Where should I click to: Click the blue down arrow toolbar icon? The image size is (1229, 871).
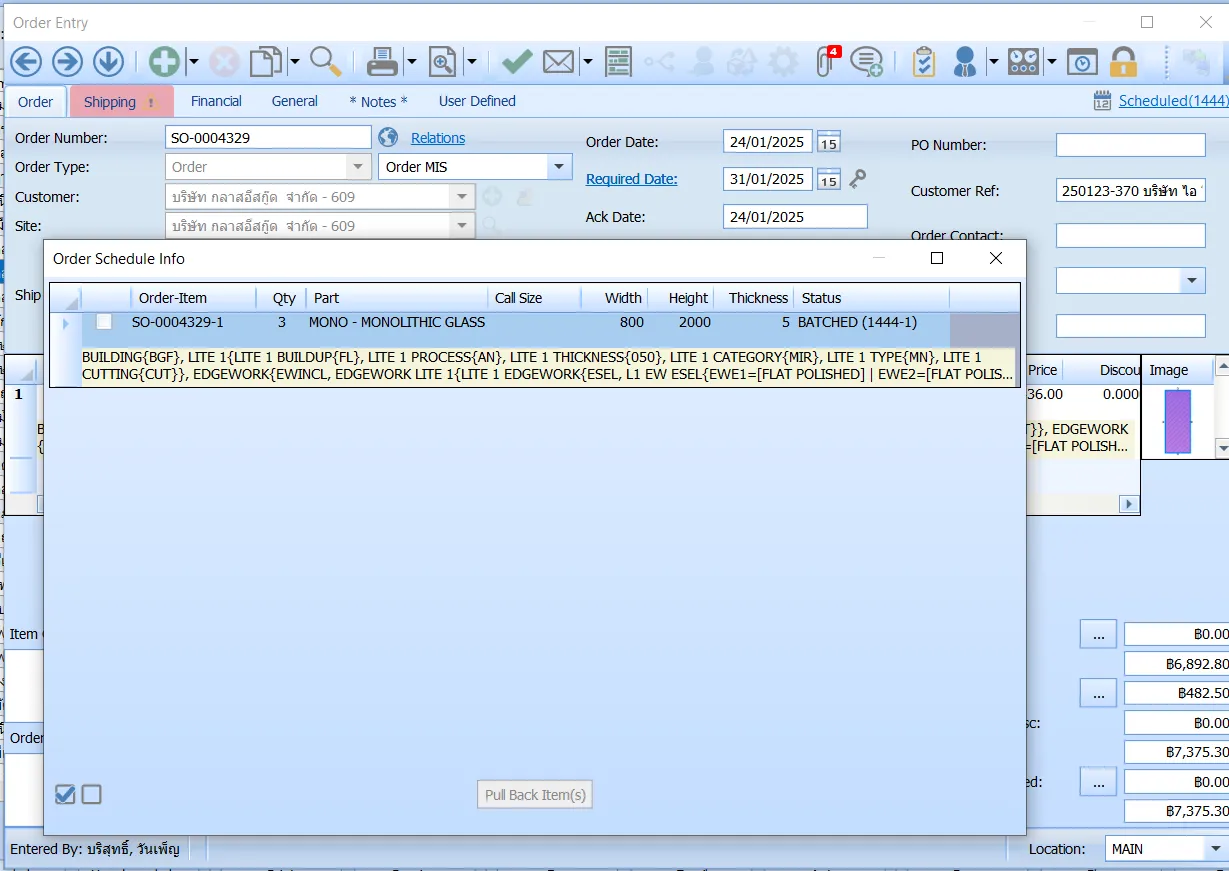108,62
